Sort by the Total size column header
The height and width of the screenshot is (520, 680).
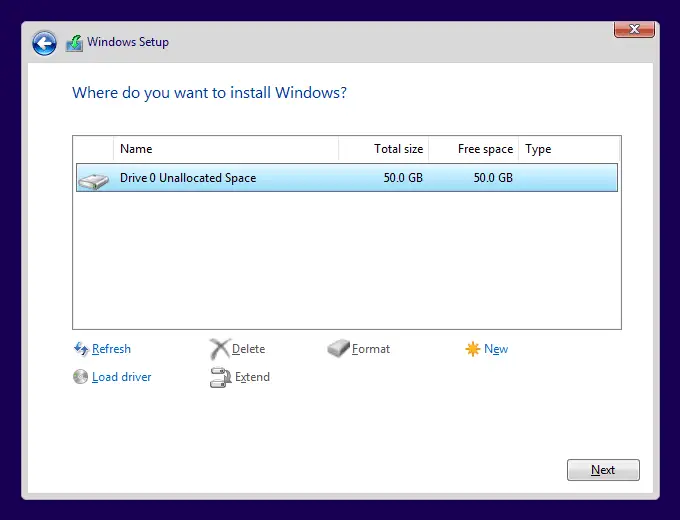click(x=384, y=149)
